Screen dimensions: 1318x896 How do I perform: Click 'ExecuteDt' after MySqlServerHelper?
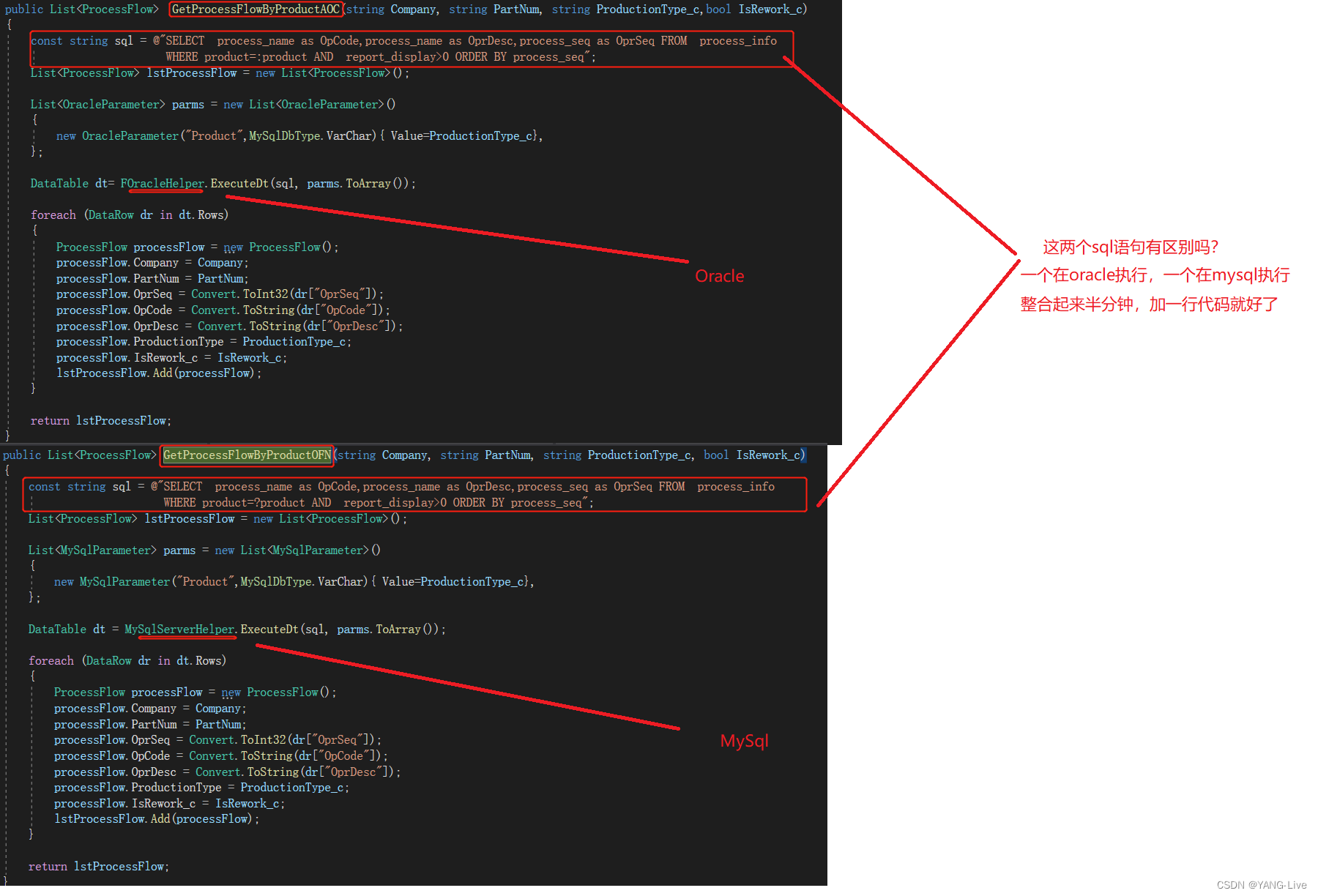269,630
